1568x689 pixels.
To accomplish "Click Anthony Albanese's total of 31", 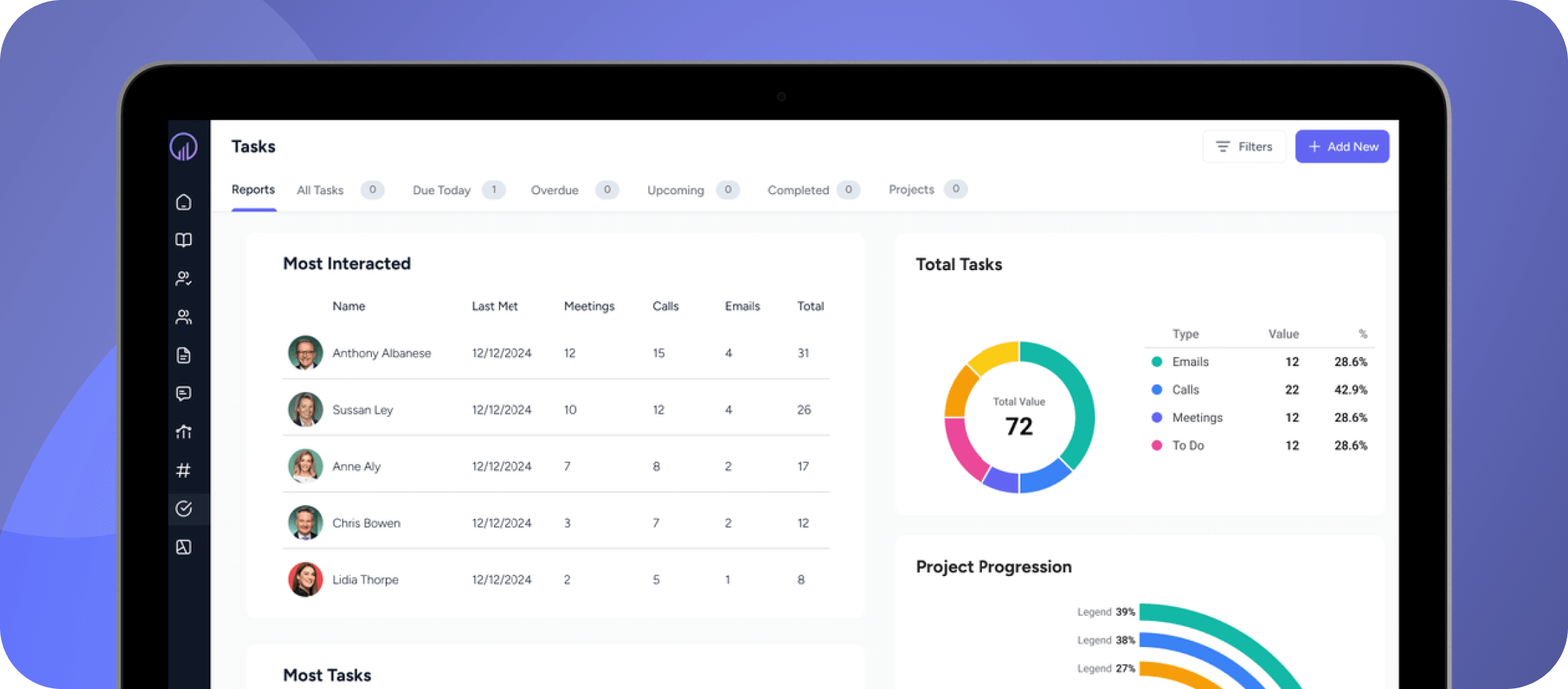I will click(803, 353).
